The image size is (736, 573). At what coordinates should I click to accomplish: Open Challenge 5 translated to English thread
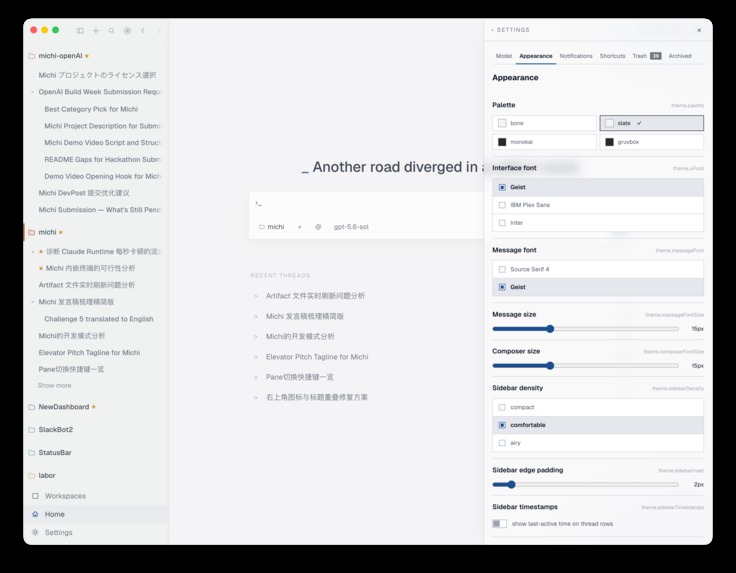click(99, 319)
